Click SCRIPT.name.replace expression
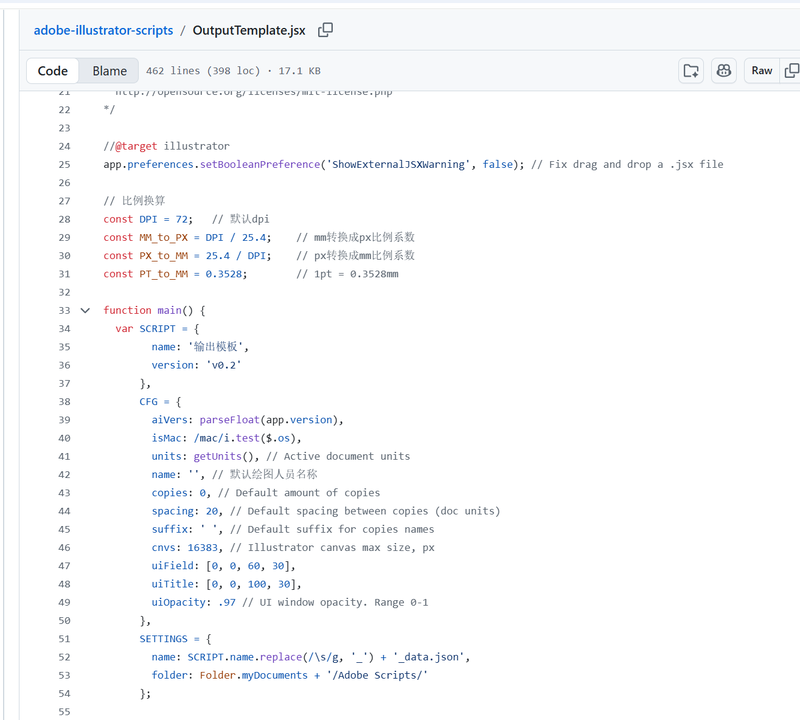Viewport: 800px width, 720px height. click(x=281, y=657)
